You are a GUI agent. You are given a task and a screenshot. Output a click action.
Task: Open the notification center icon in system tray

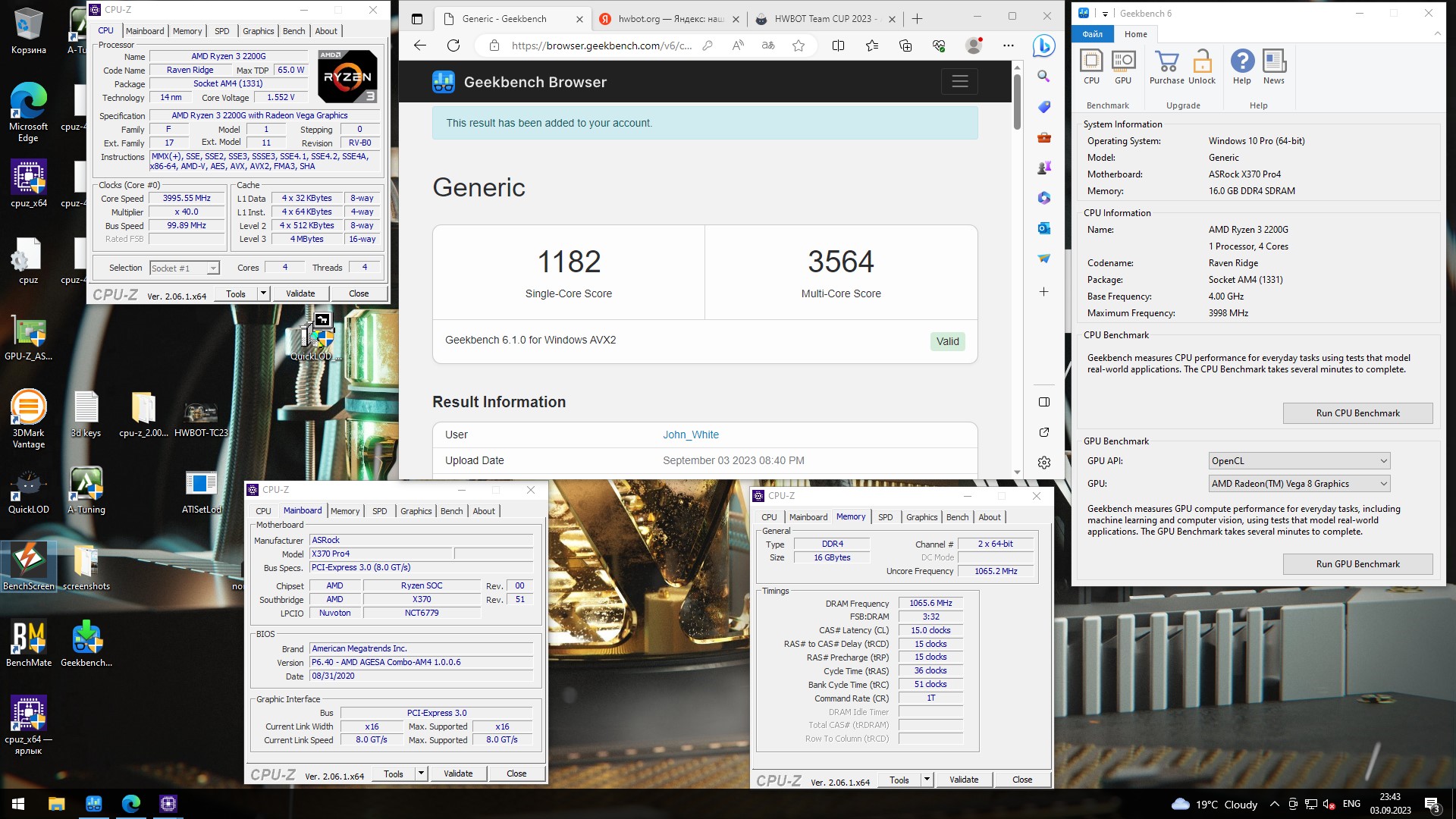pos(1432,804)
